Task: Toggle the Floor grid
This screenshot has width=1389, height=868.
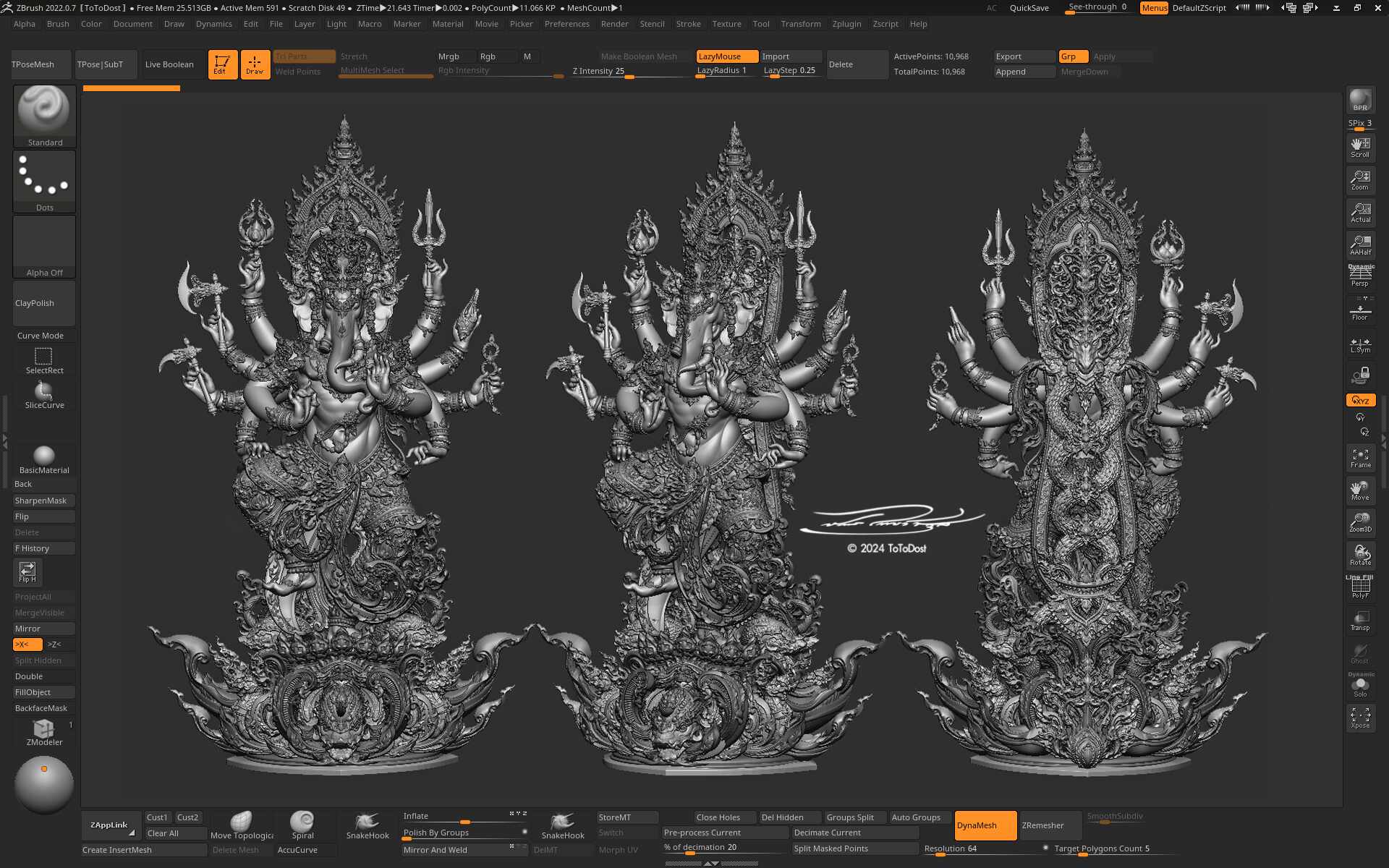Action: (x=1360, y=310)
